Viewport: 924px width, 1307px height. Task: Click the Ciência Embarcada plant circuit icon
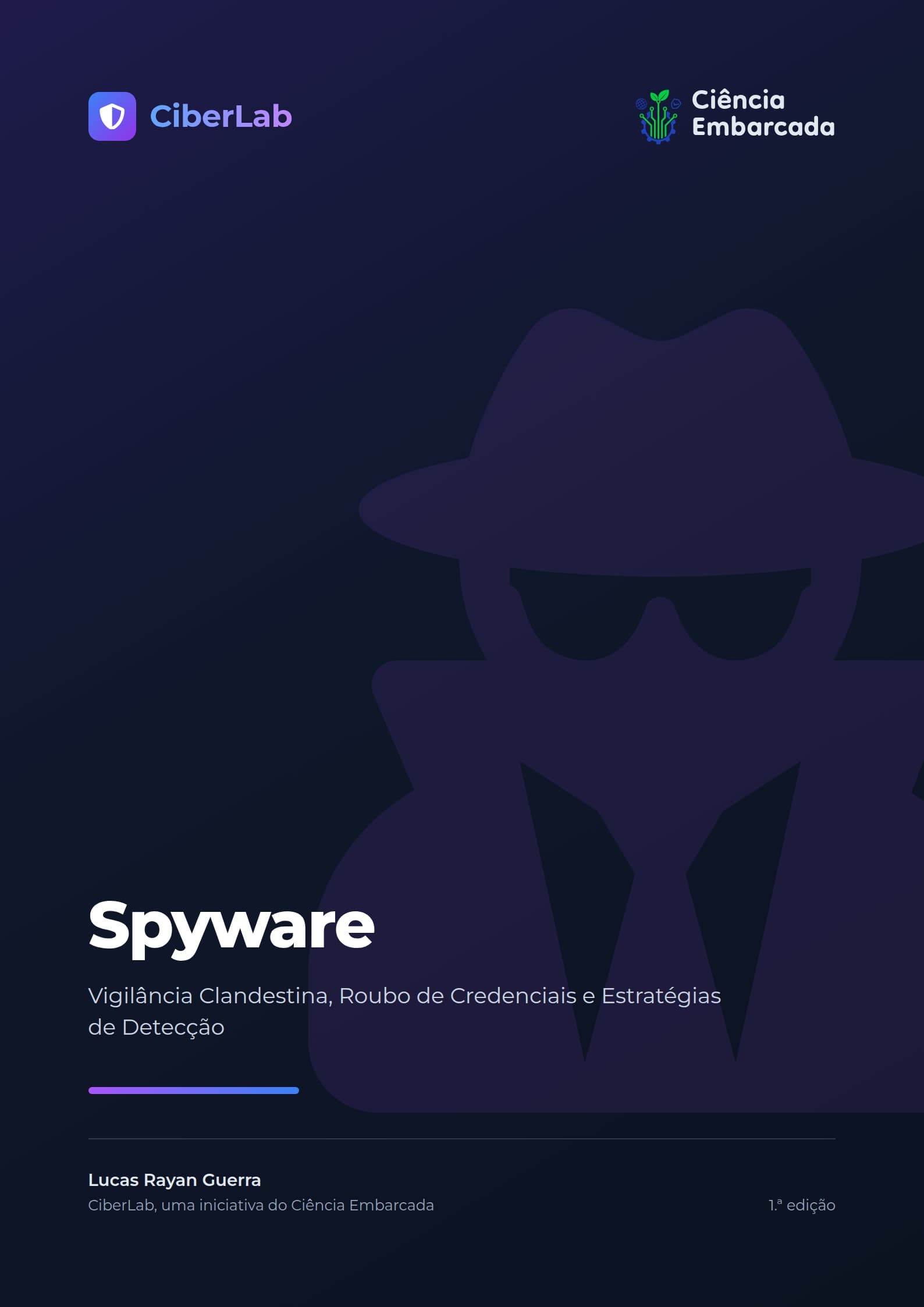[658, 116]
